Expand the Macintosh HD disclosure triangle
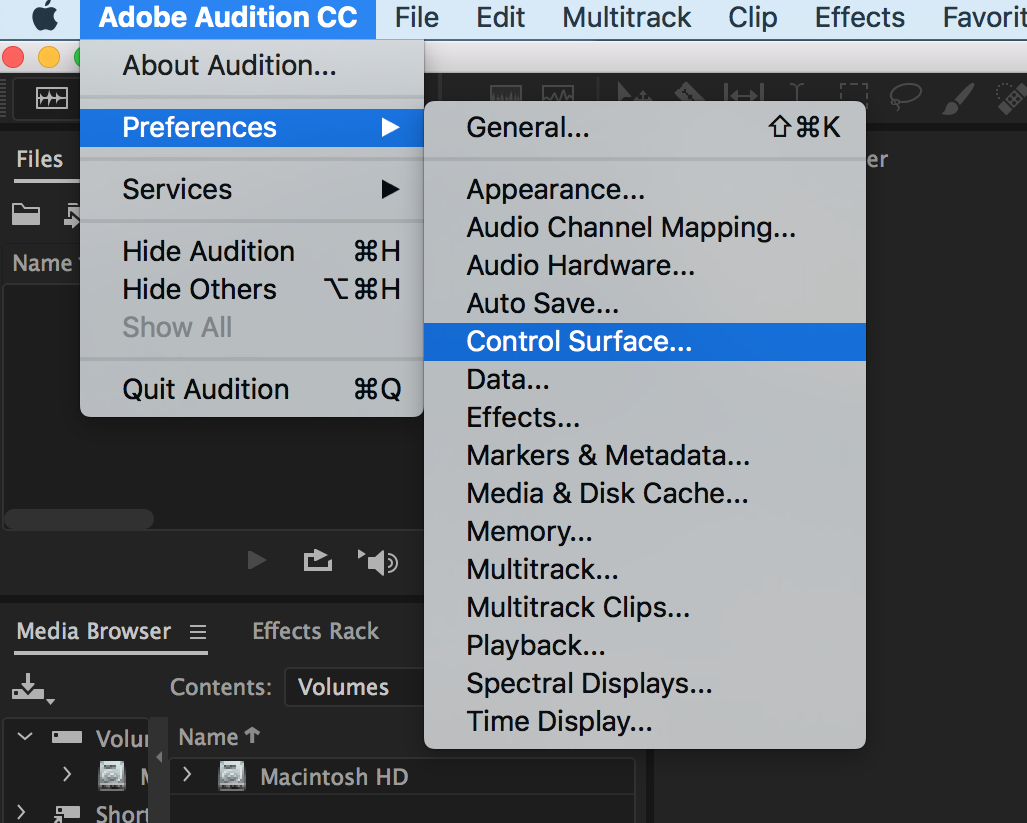 pyautogui.click(x=189, y=776)
